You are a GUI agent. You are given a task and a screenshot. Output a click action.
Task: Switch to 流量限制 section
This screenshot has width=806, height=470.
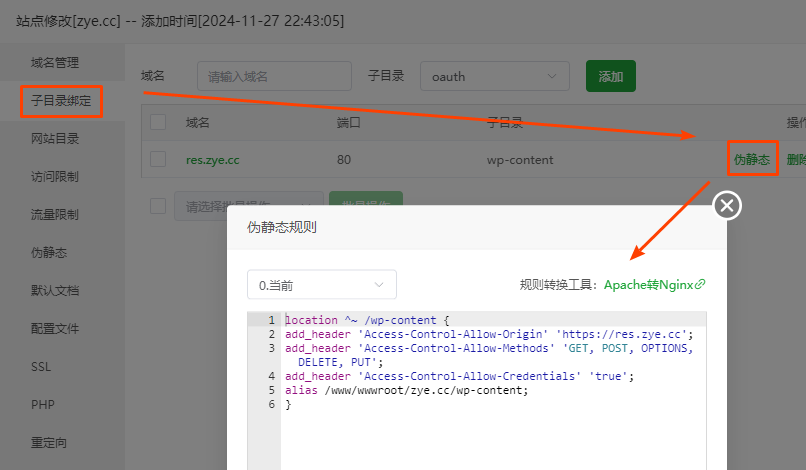pyautogui.click(x=55, y=214)
